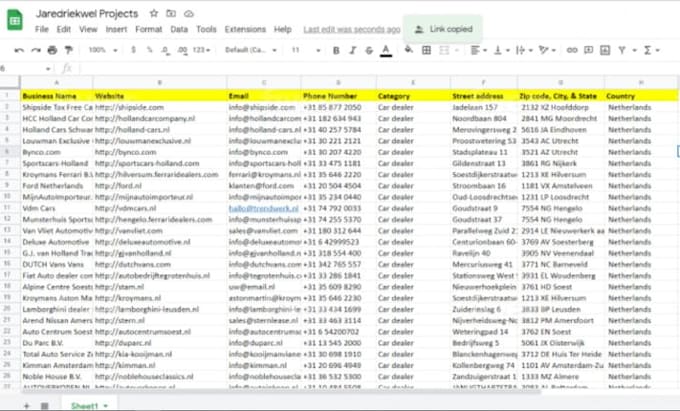Open text wrapping dropdown
Viewport: 680px width, 411px height.
coord(524,50)
